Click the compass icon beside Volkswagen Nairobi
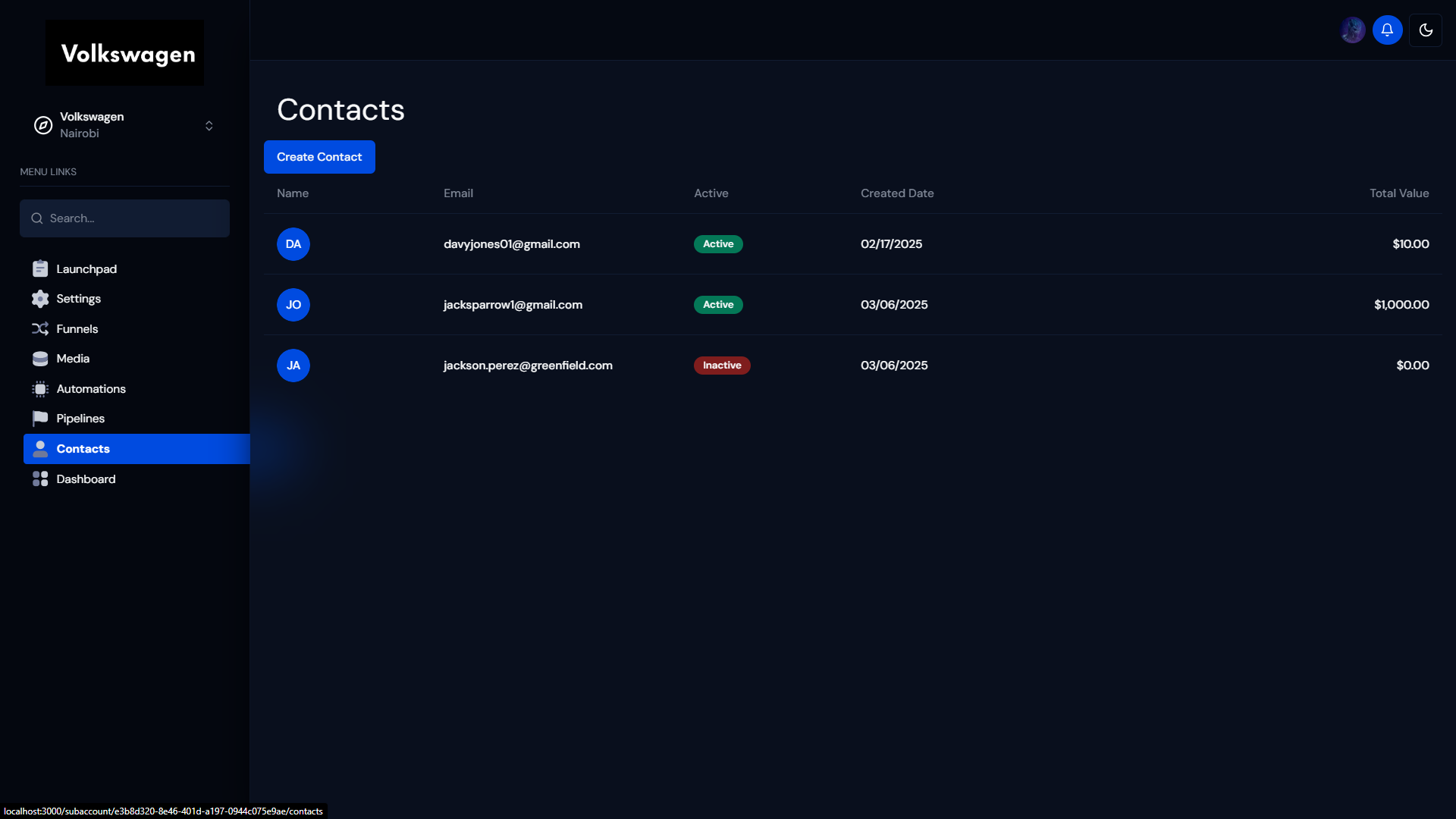 [43, 125]
